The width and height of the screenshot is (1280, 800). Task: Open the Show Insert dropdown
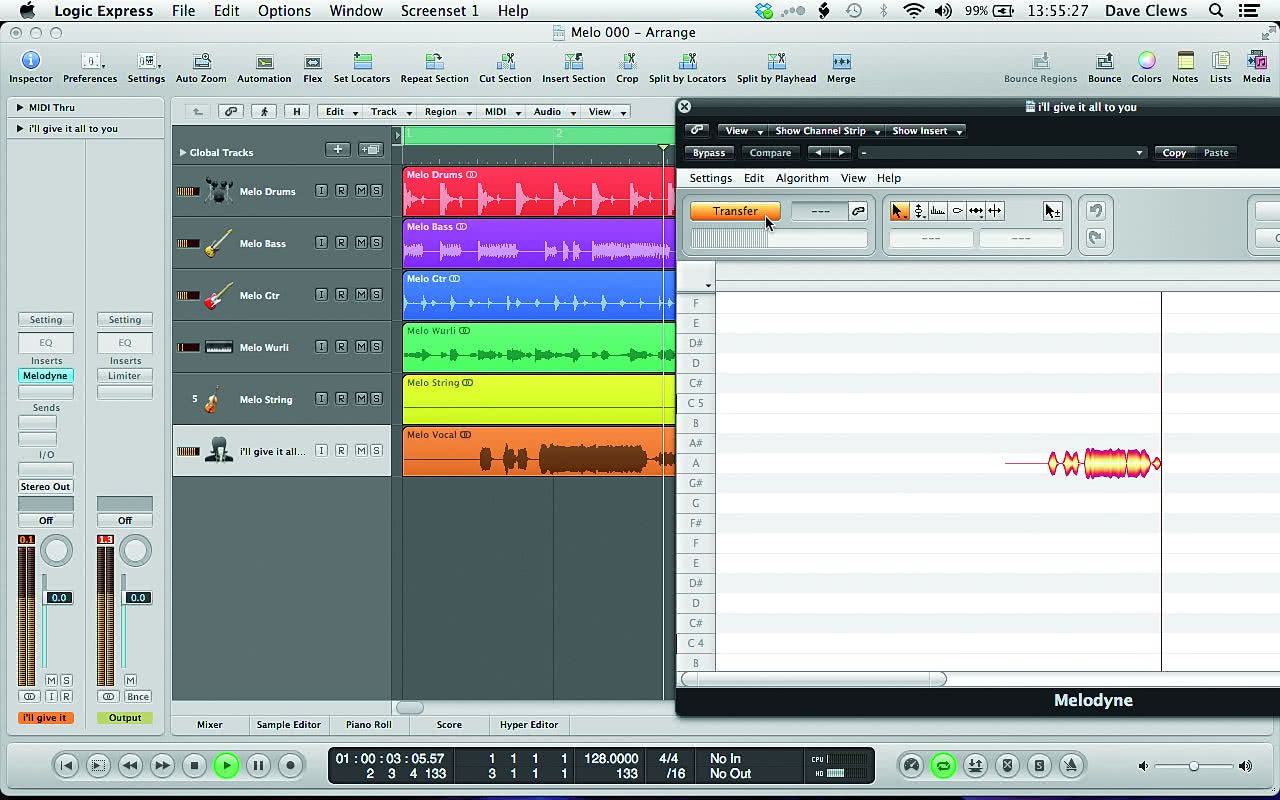[926, 131]
